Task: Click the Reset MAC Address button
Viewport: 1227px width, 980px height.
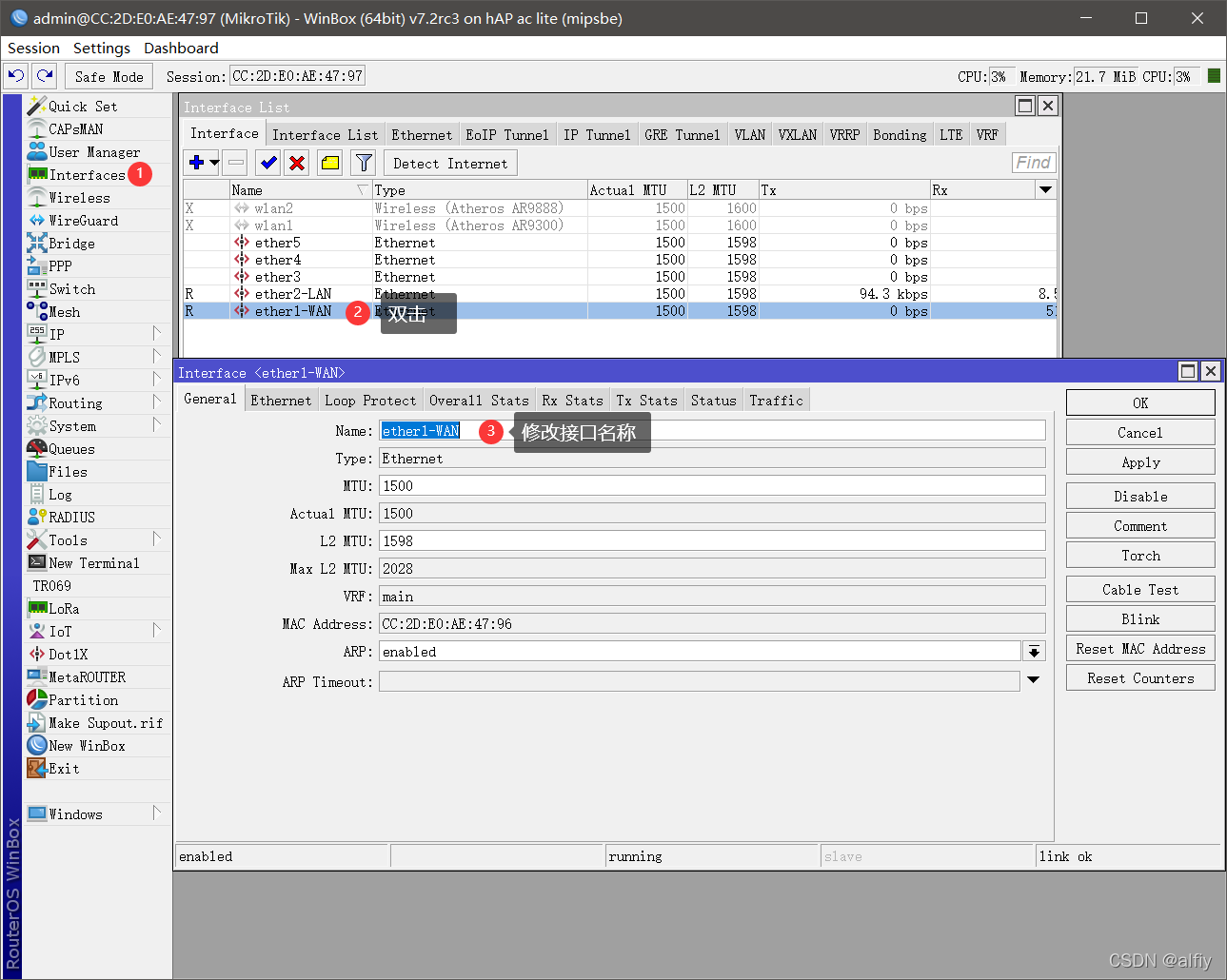Action: pyautogui.click(x=1140, y=648)
